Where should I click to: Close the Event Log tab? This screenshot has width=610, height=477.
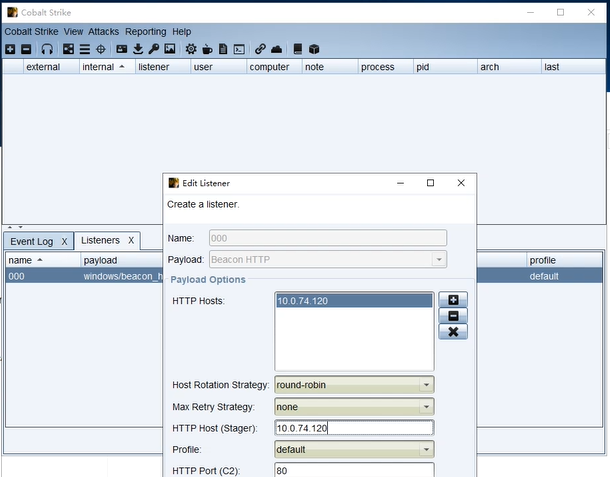point(65,242)
